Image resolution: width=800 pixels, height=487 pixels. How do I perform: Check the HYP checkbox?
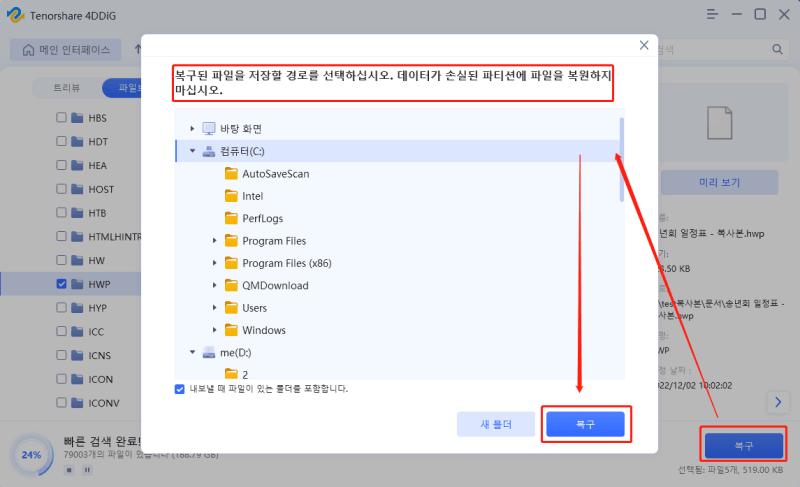[x=61, y=307]
